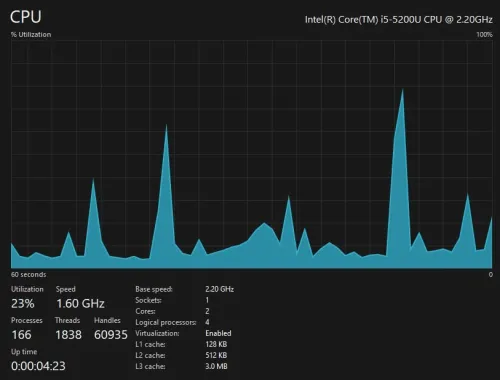Click the CPU utilization graph area
The image size is (500, 380).
pos(252,154)
